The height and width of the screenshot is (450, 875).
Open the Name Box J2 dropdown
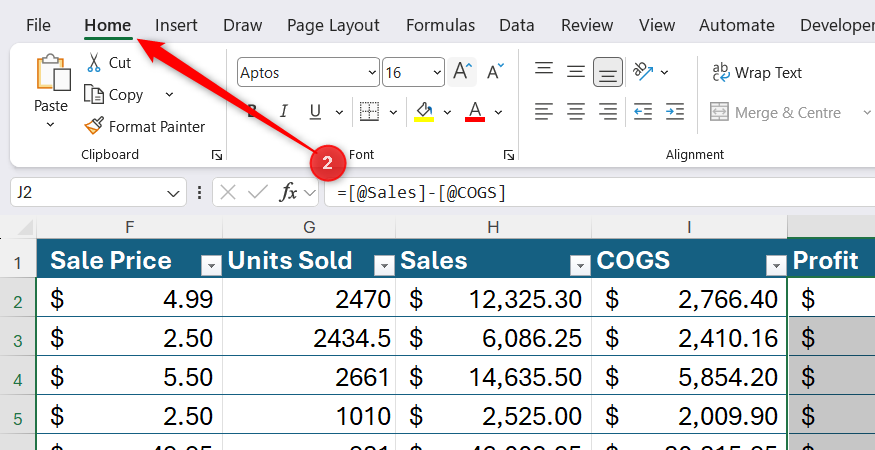[x=172, y=194]
